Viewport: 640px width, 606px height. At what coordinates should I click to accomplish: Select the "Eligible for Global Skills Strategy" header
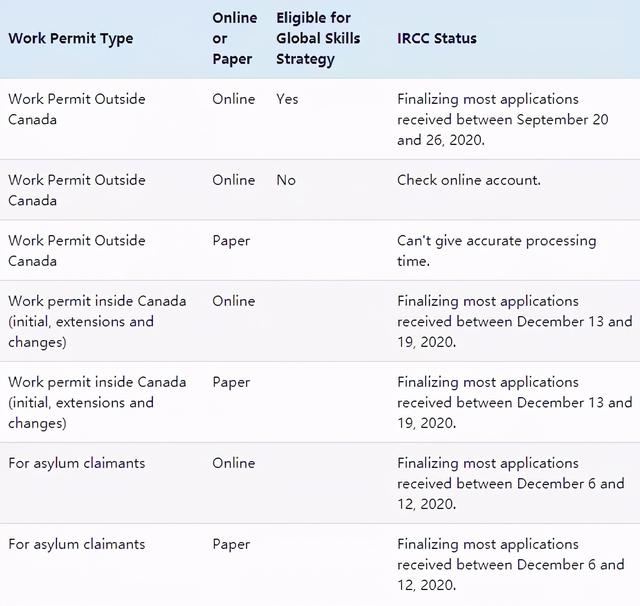(318, 39)
